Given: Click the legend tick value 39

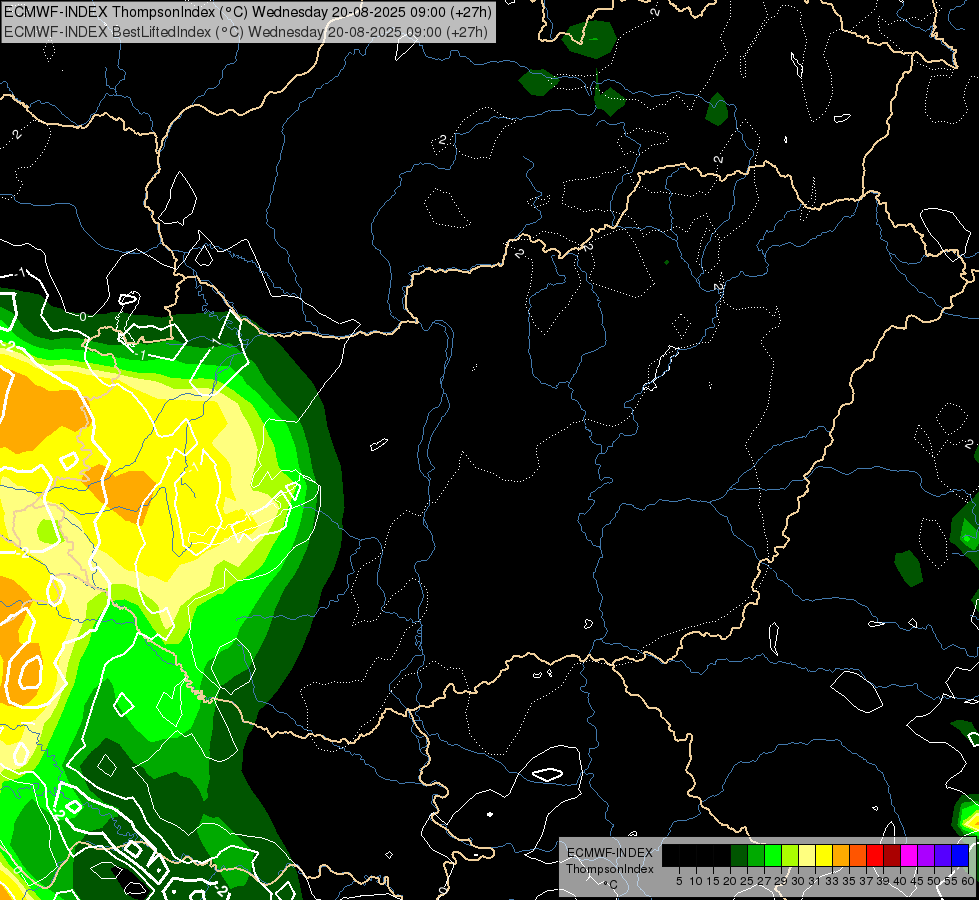Looking at the screenshot, I should click(x=883, y=881).
